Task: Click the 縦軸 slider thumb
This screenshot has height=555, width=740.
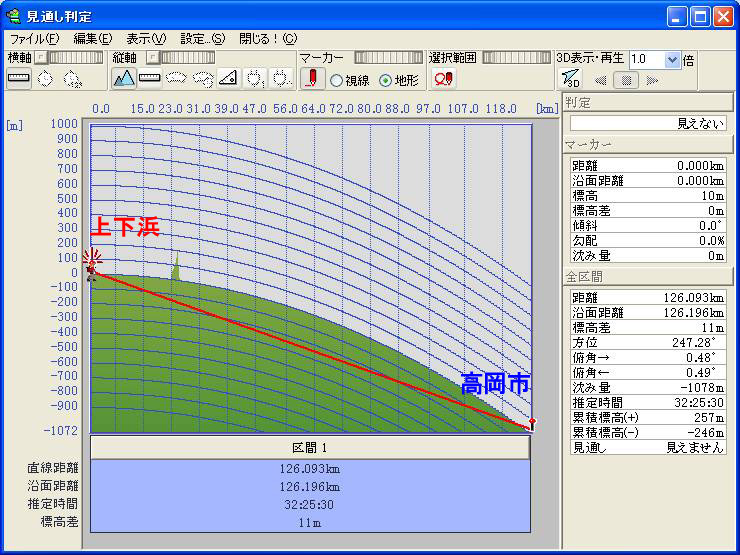Action: pos(153,58)
